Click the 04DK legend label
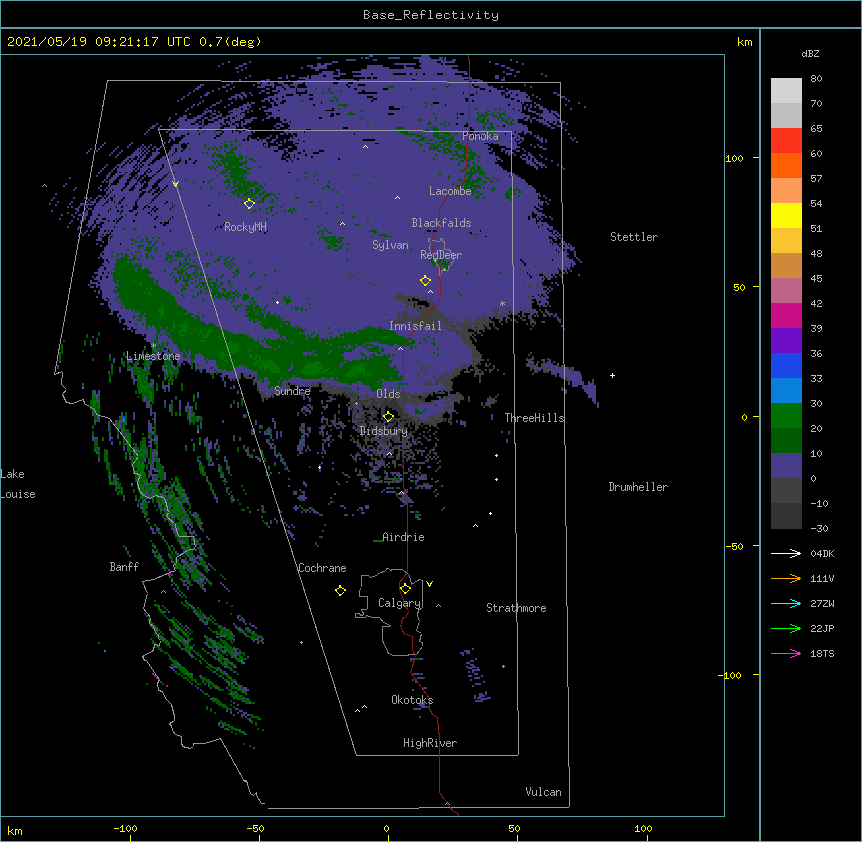Screen dimensions: 862x842 tap(822, 553)
